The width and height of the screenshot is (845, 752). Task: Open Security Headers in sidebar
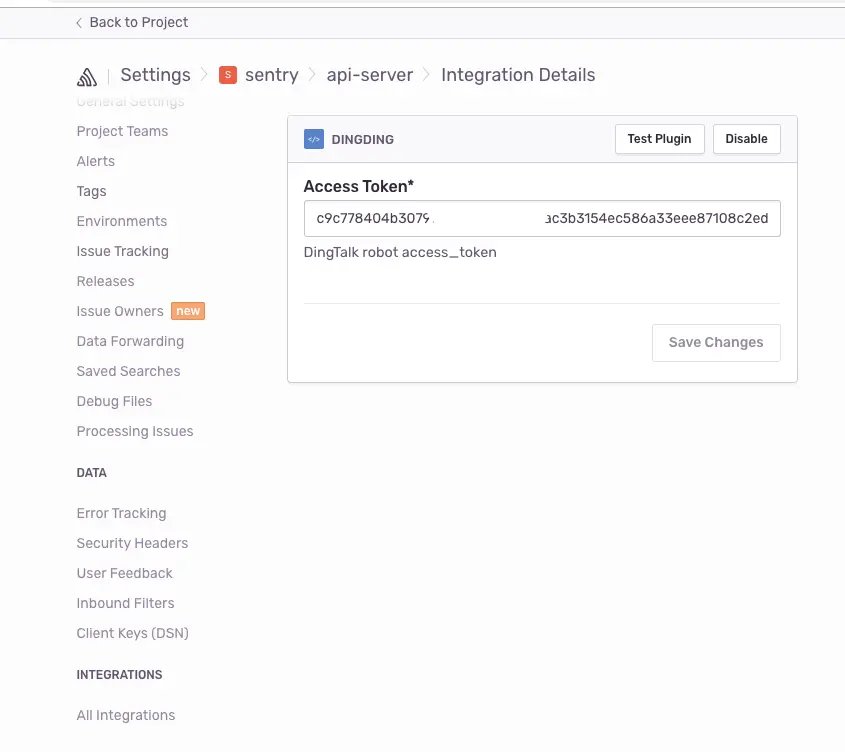(132, 543)
